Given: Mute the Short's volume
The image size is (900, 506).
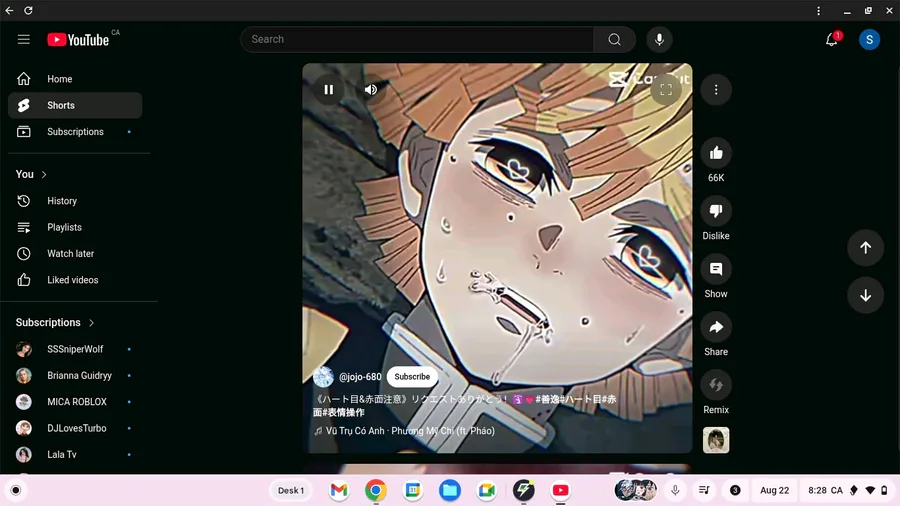Looking at the screenshot, I should [x=371, y=89].
